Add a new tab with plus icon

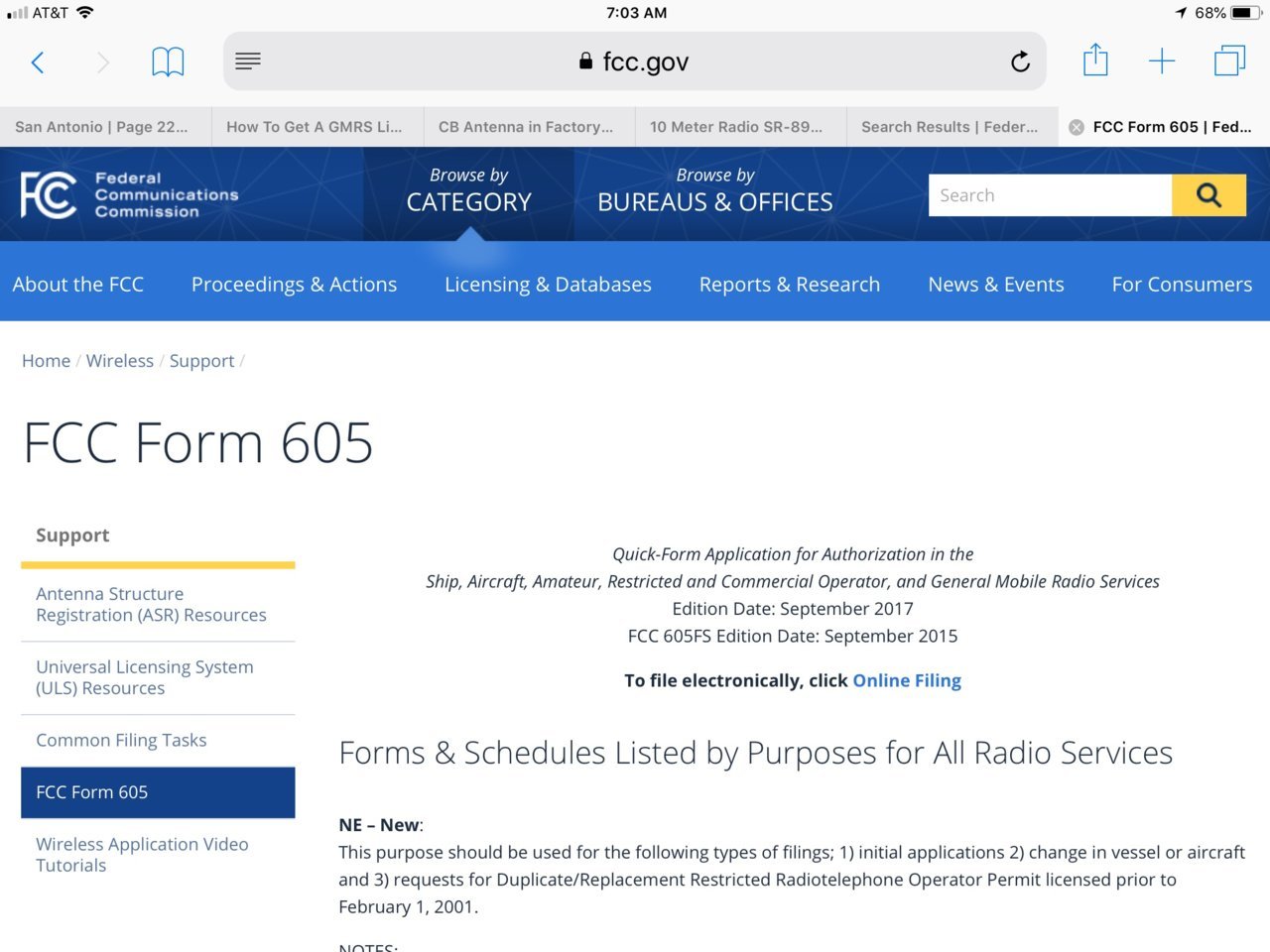click(x=1162, y=61)
